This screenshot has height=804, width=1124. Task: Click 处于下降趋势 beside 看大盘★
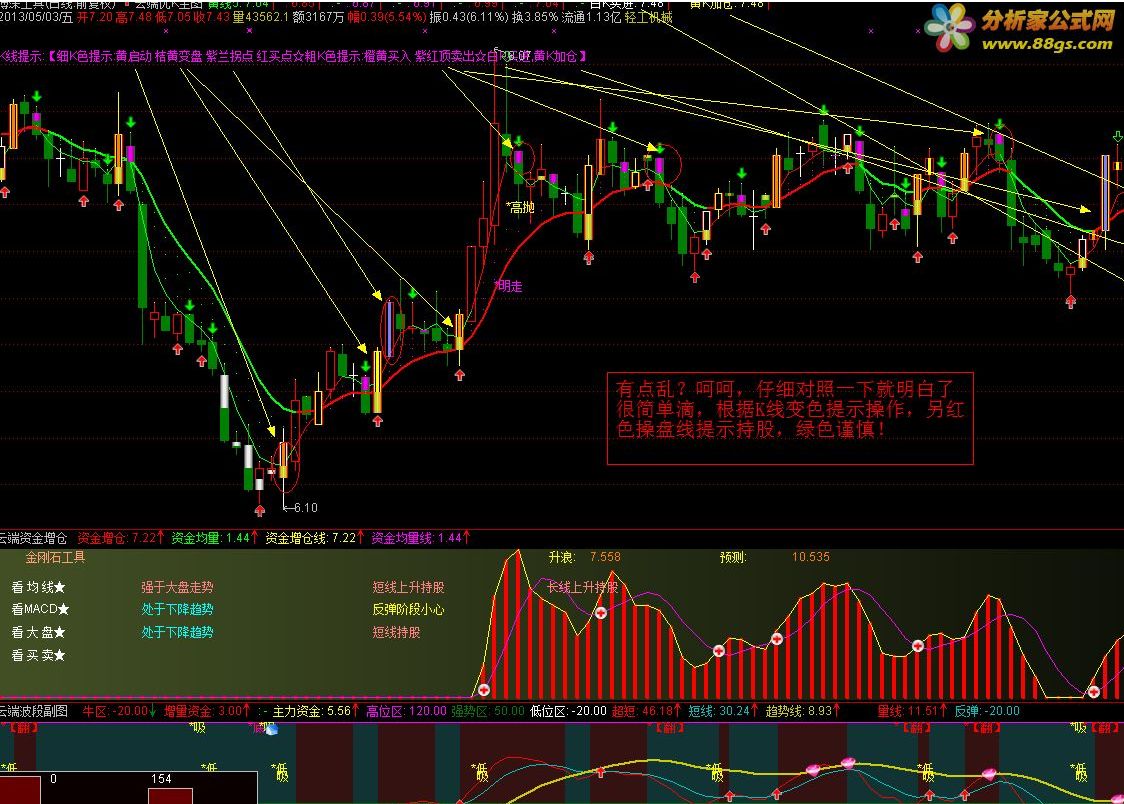point(177,632)
